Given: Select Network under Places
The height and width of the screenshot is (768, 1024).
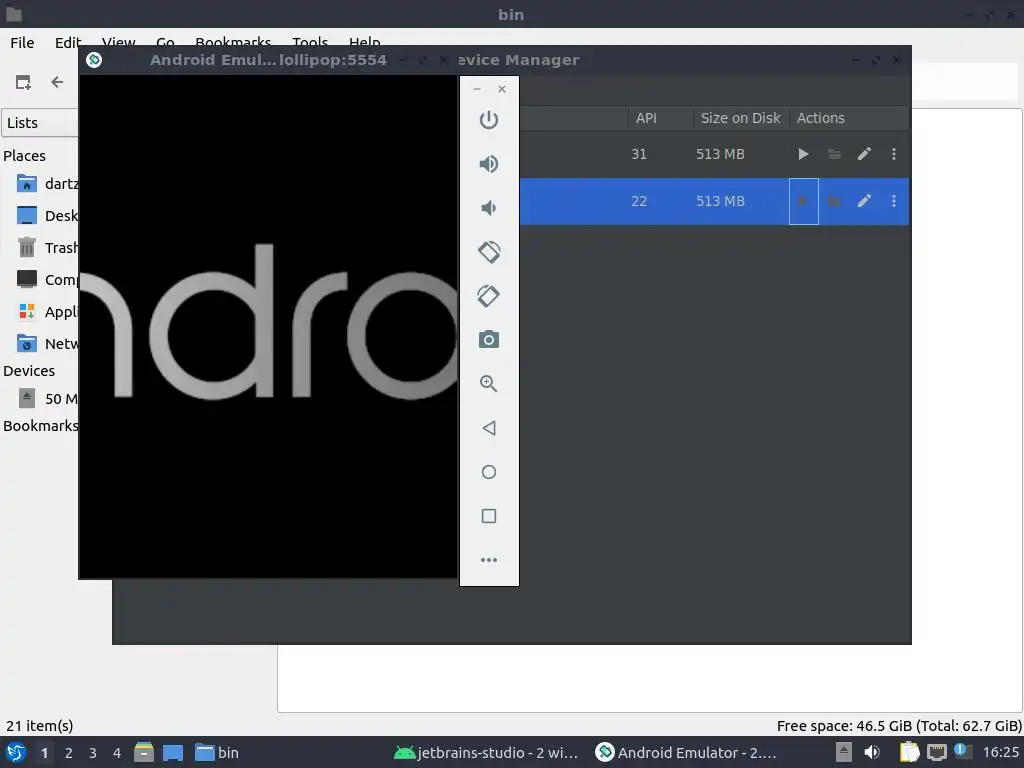Looking at the screenshot, I should [x=46, y=344].
